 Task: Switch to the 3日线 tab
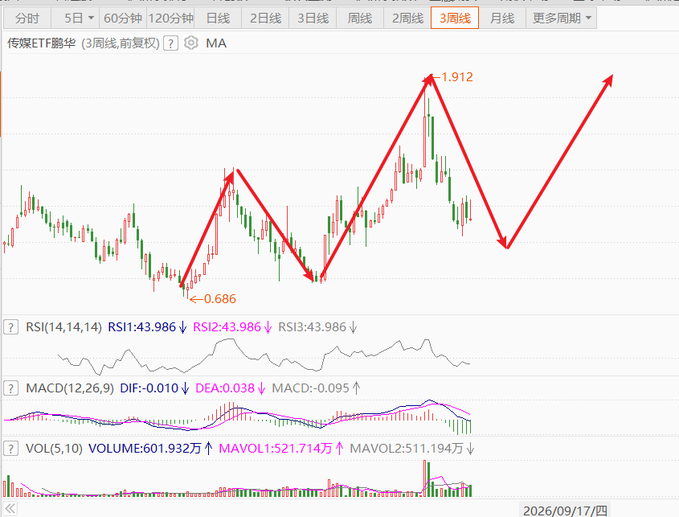[313, 18]
